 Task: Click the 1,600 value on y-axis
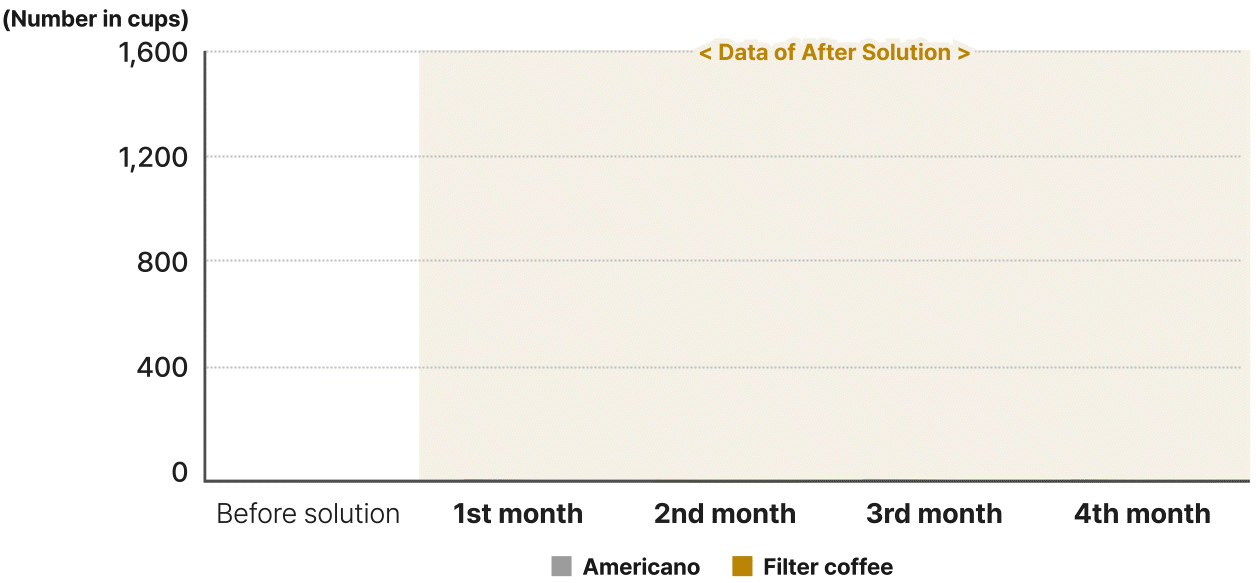pos(153,53)
